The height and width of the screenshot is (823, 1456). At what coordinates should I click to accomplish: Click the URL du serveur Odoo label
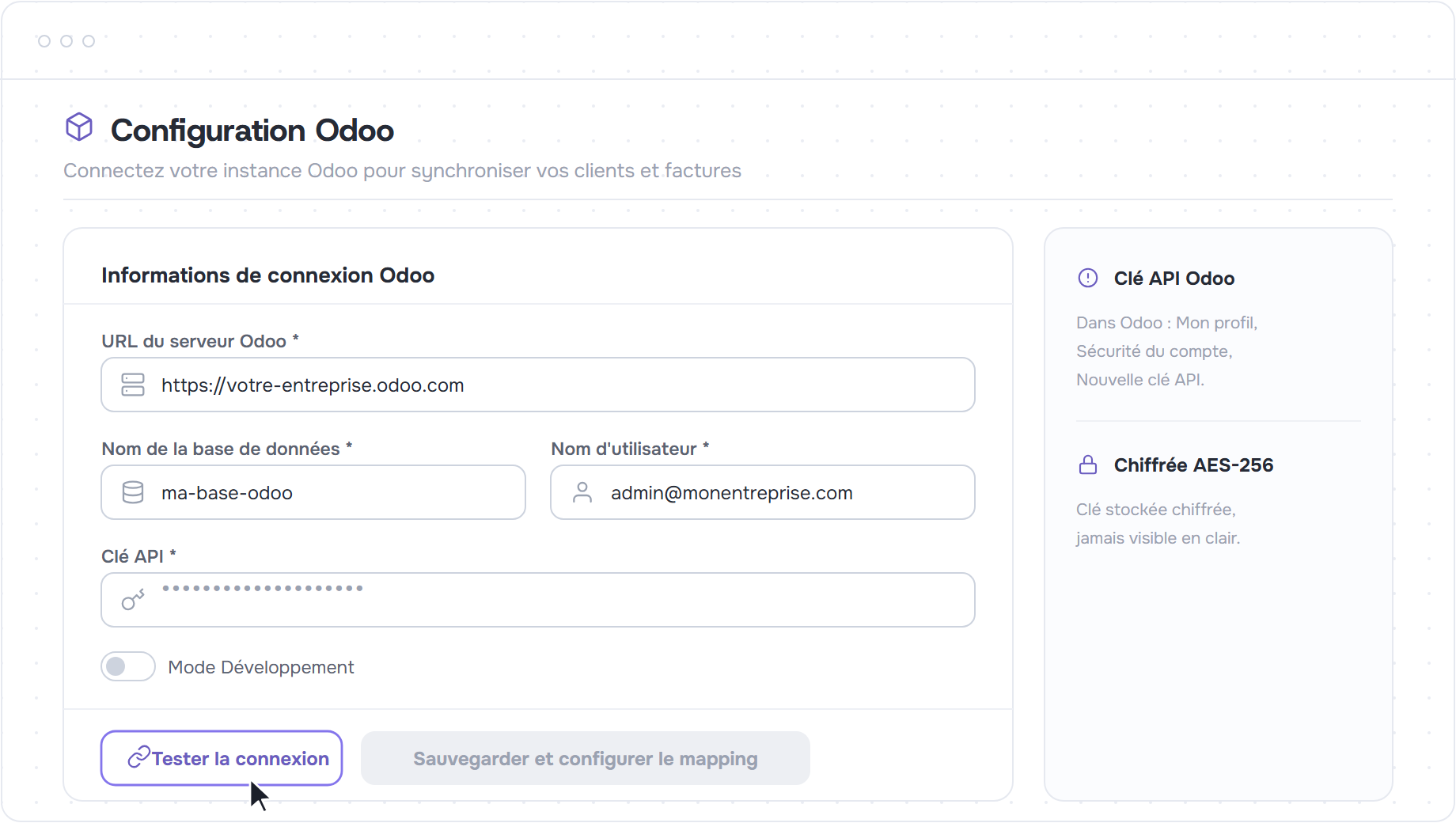[200, 341]
